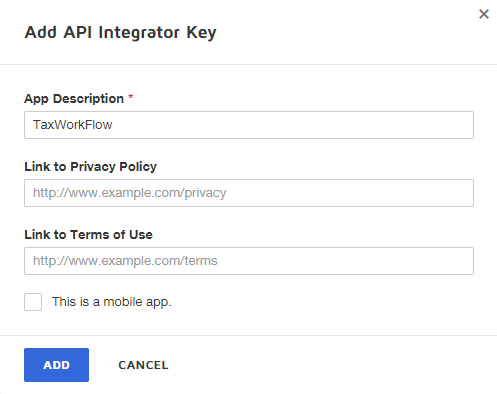Click the 'This is a mobile app.' label
The image size is (497, 394).
(x=112, y=302)
